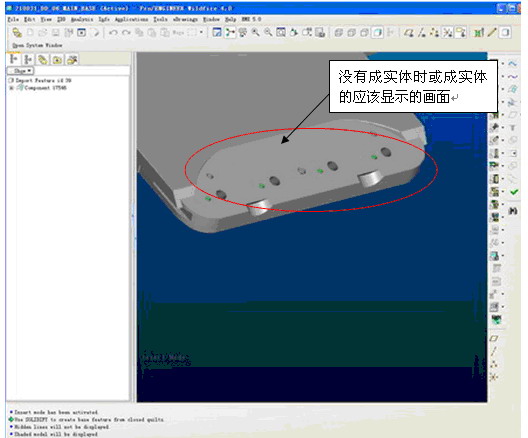Click the Datum Point tool in right toolbar
This screenshot has width=528, height=438.
494,364
